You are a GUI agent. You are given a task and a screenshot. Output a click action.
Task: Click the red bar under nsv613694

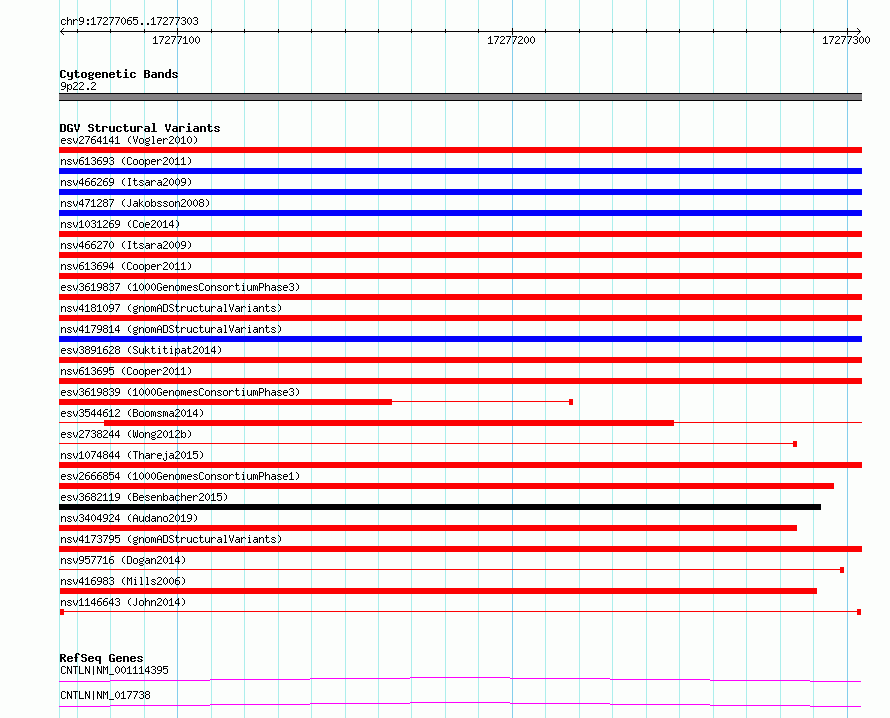point(460,276)
